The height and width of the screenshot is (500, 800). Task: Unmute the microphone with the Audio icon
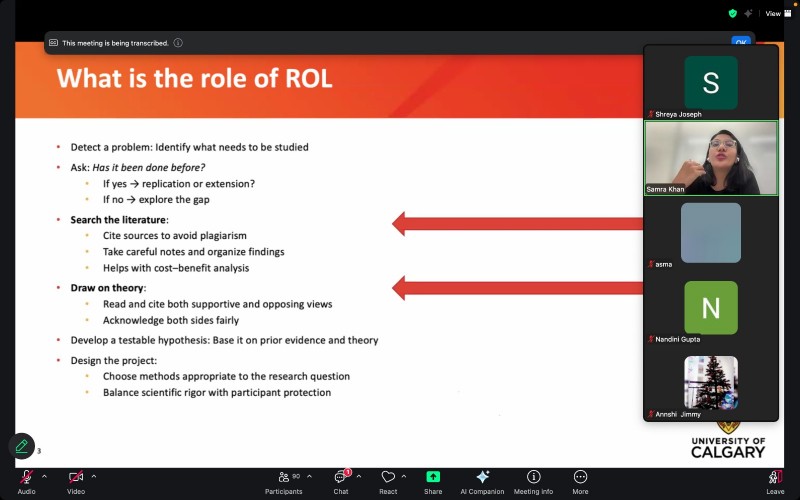coord(26,479)
